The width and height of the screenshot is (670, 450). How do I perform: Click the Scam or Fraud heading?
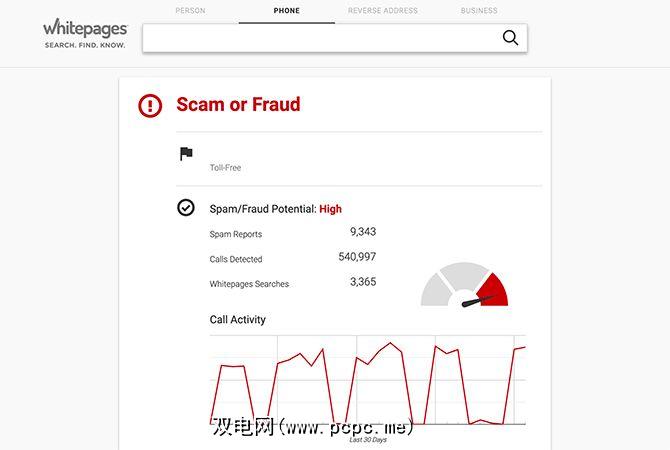point(238,105)
